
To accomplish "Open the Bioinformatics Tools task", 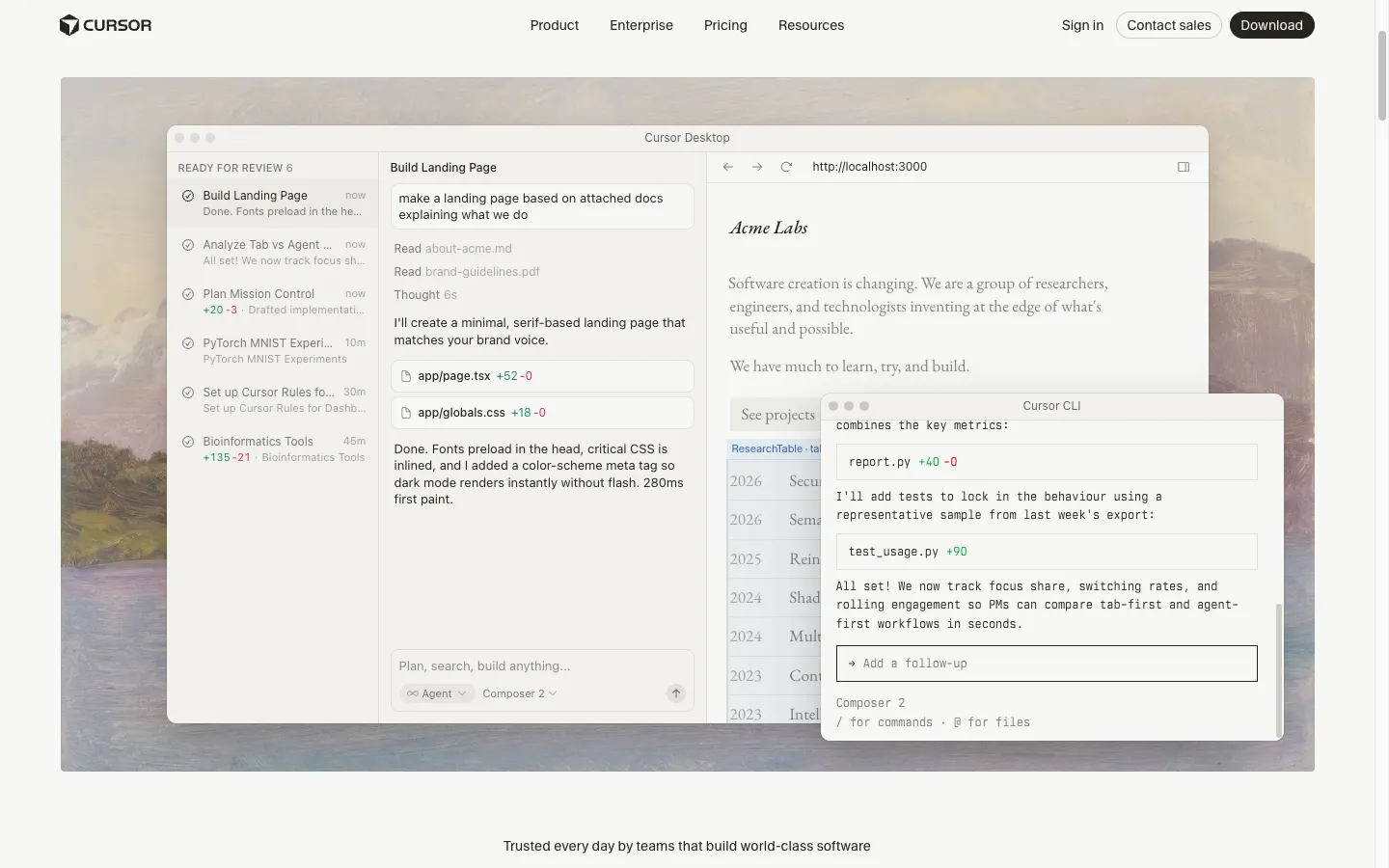I will (274, 448).
